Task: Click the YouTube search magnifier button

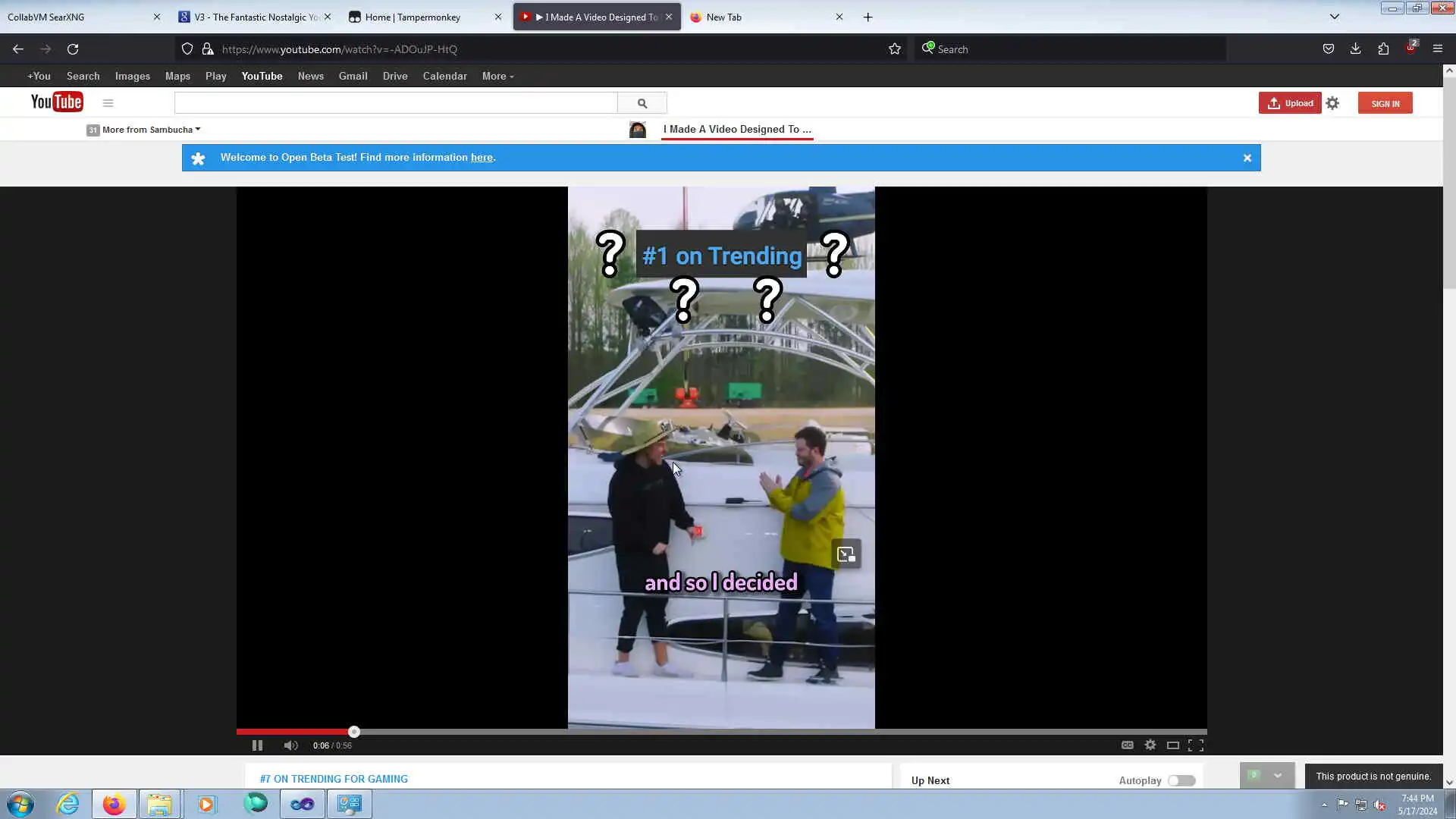Action: [x=642, y=103]
